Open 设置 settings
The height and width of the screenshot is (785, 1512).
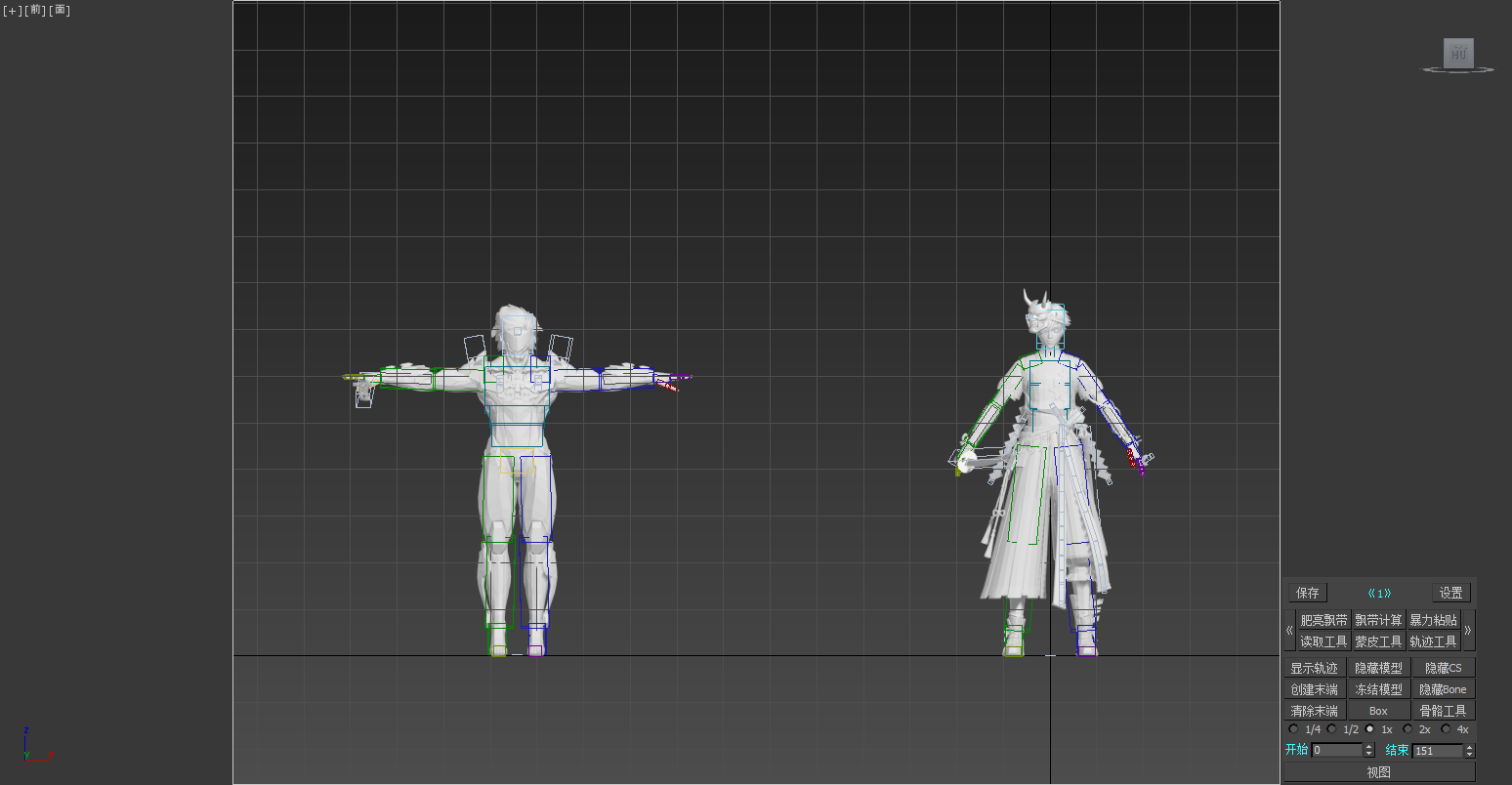click(1450, 593)
